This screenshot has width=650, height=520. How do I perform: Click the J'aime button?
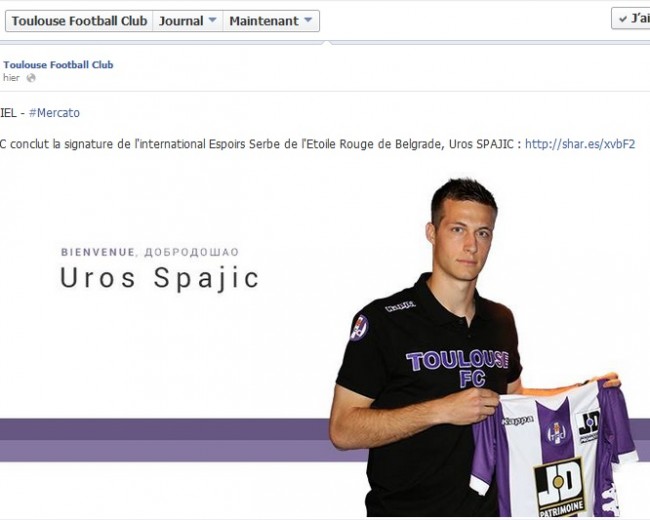tap(631, 18)
